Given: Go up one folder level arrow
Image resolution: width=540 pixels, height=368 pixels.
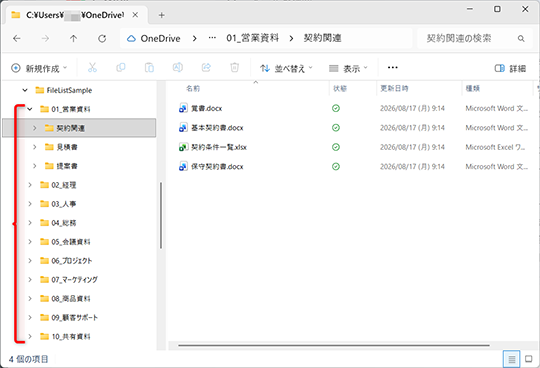Looking at the screenshot, I should coord(73,39).
